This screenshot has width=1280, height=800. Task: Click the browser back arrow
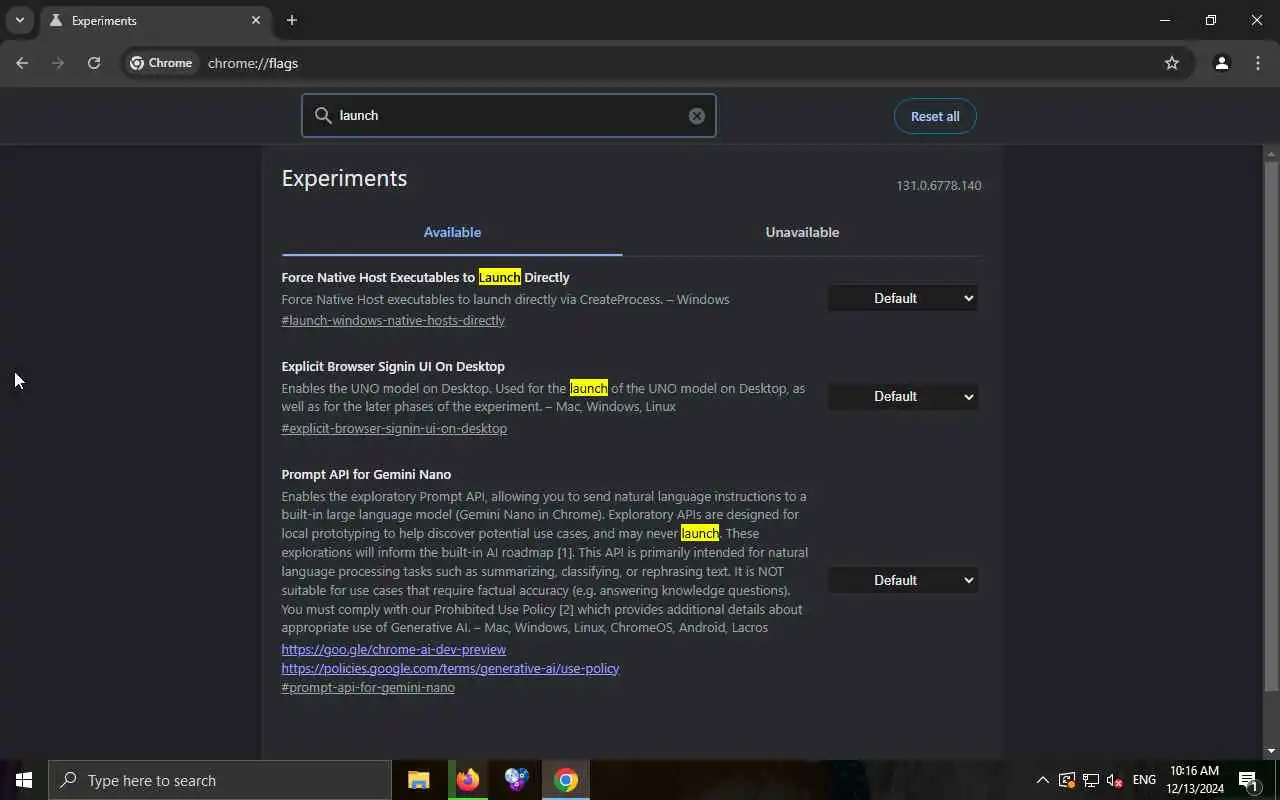[22, 63]
